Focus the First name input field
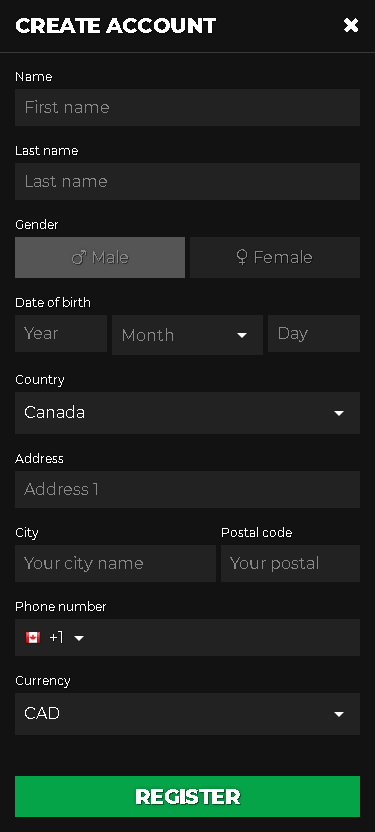The height and width of the screenshot is (832, 375). pos(187,107)
